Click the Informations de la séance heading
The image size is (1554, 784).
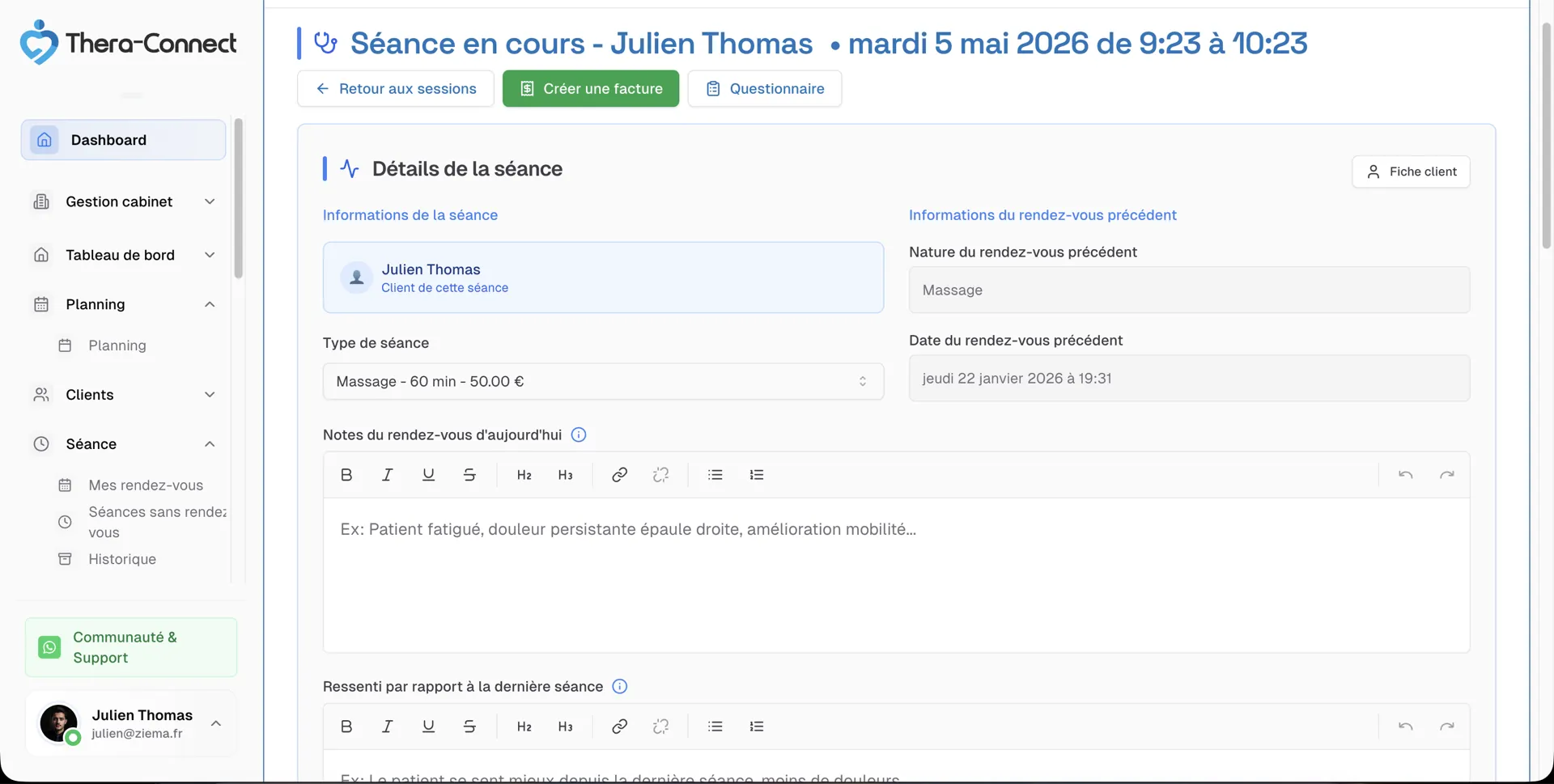click(410, 215)
